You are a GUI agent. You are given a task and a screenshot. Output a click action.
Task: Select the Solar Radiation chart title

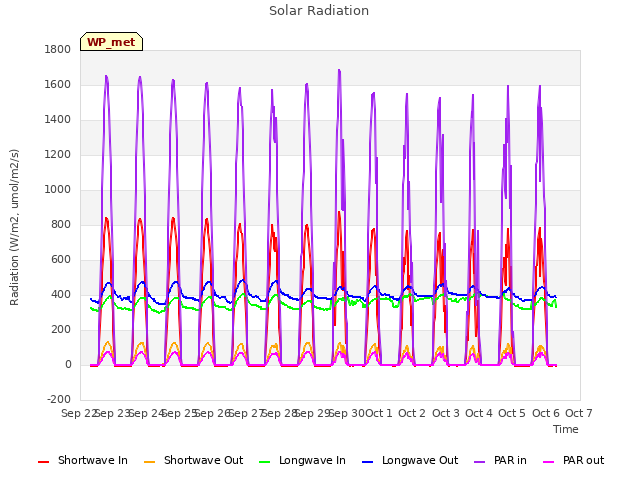[x=319, y=11]
